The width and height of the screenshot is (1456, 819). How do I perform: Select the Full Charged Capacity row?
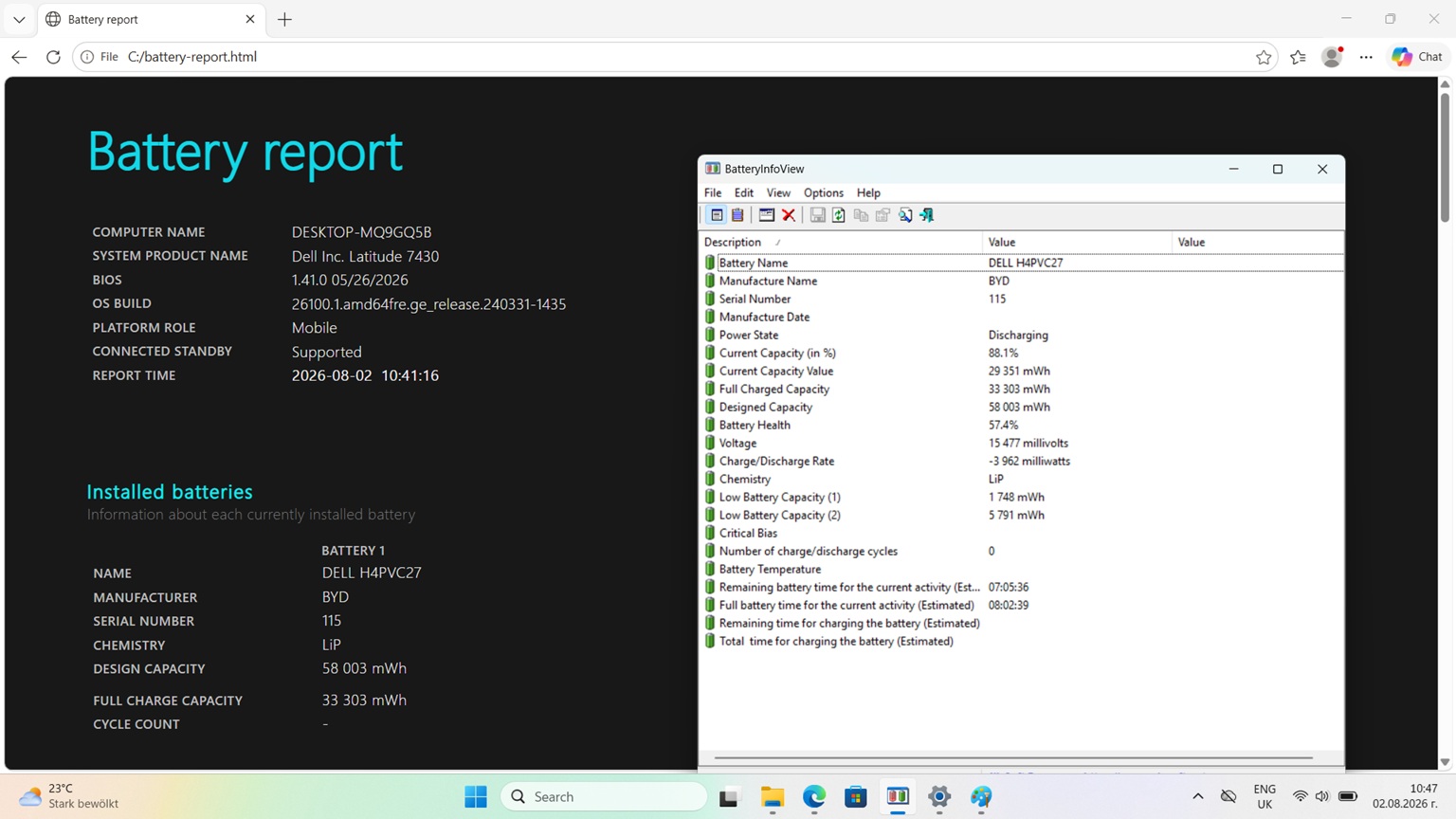1022,389
